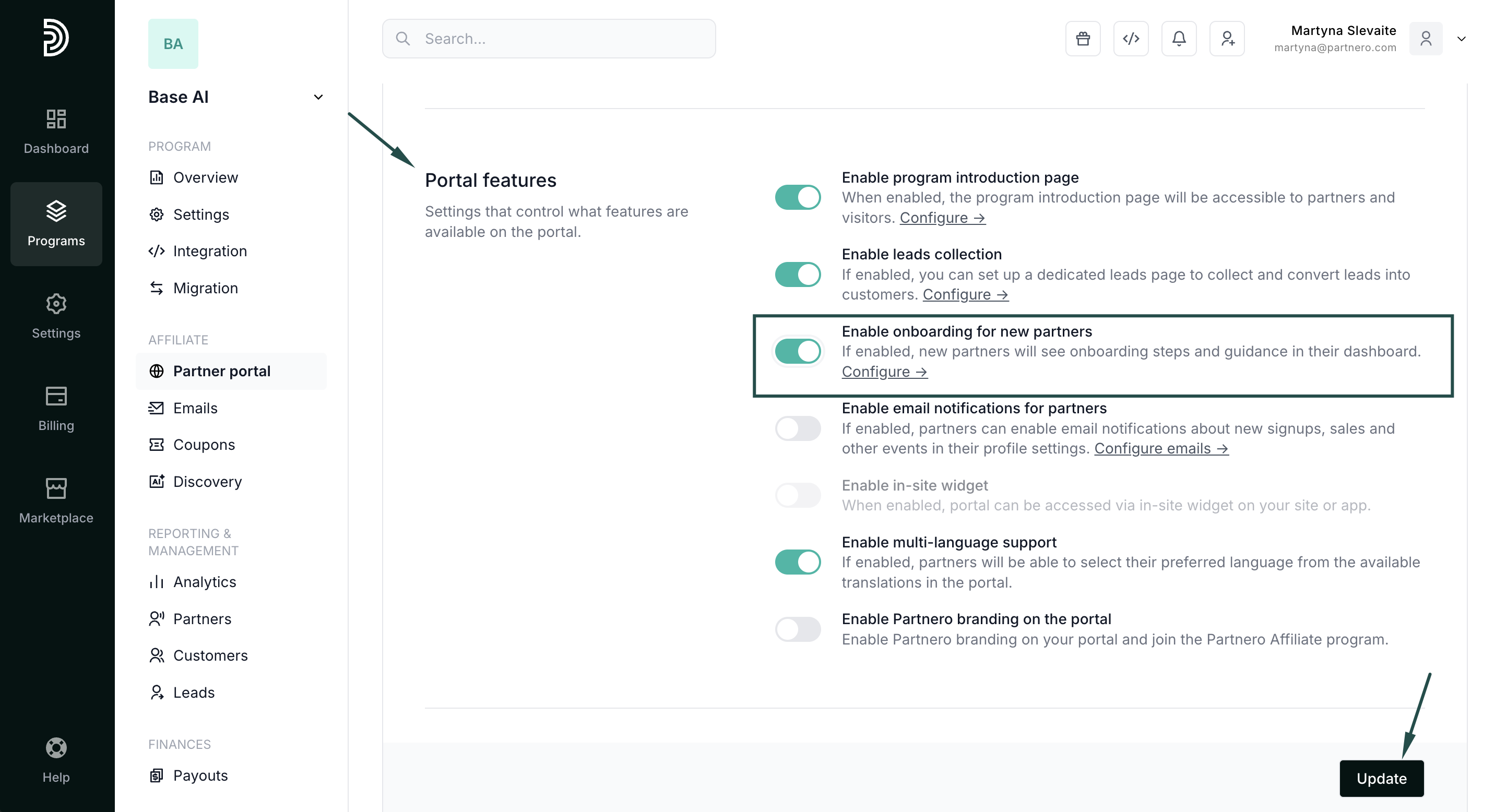Select Analytics in sidebar
The height and width of the screenshot is (812, 1495).
click(x=204, y=582)
